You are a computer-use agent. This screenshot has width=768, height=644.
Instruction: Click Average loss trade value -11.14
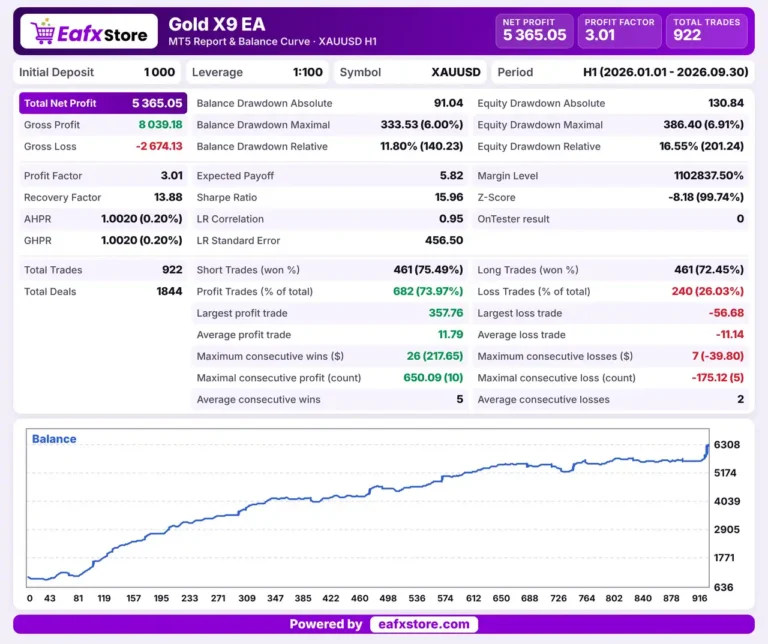pos(729,334)
